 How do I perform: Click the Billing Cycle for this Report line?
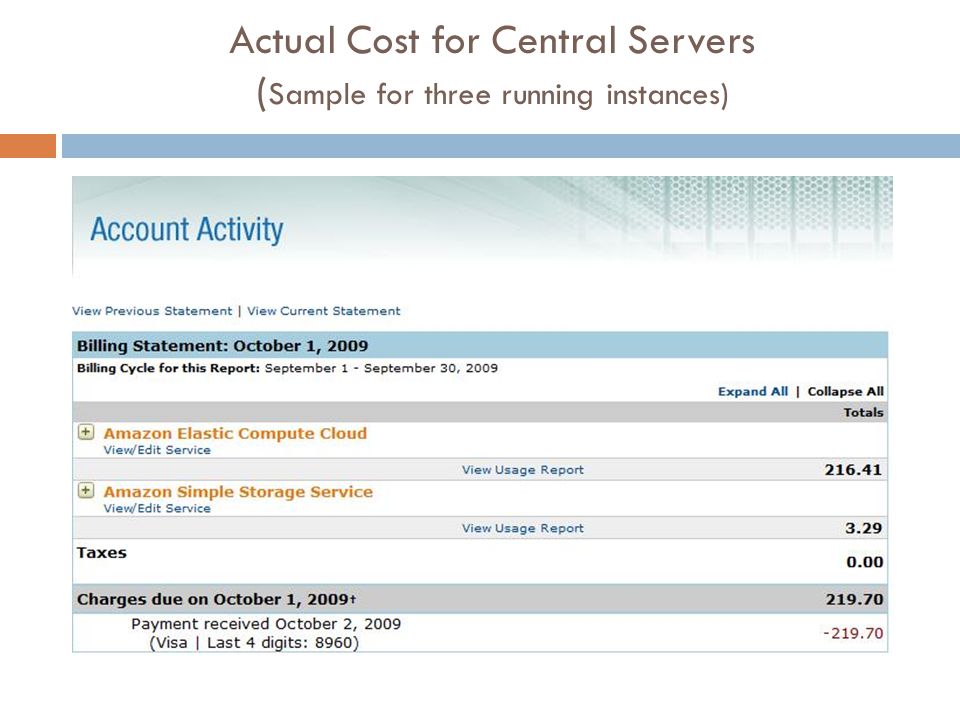(x=287, y=368)
